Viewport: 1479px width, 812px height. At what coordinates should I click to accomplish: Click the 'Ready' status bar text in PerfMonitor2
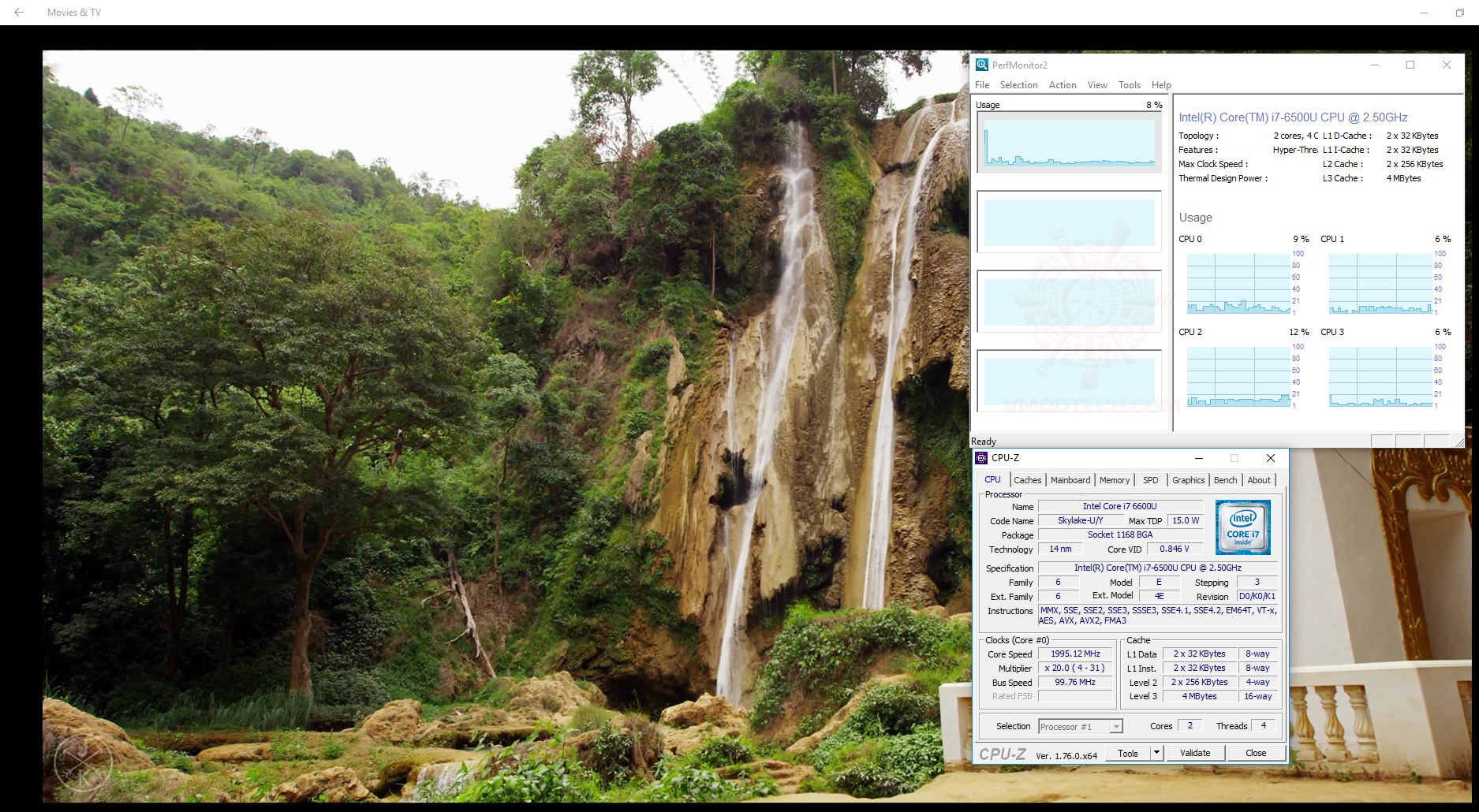click(x=984, y=441)
